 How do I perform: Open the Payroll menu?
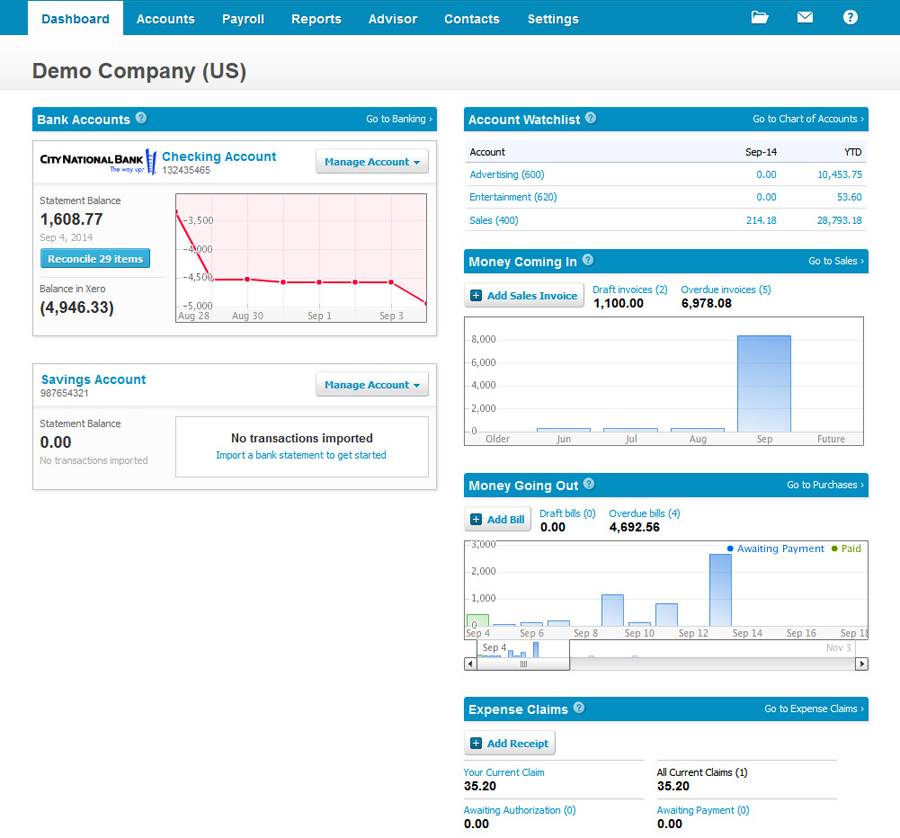click(x=243, y=18)
